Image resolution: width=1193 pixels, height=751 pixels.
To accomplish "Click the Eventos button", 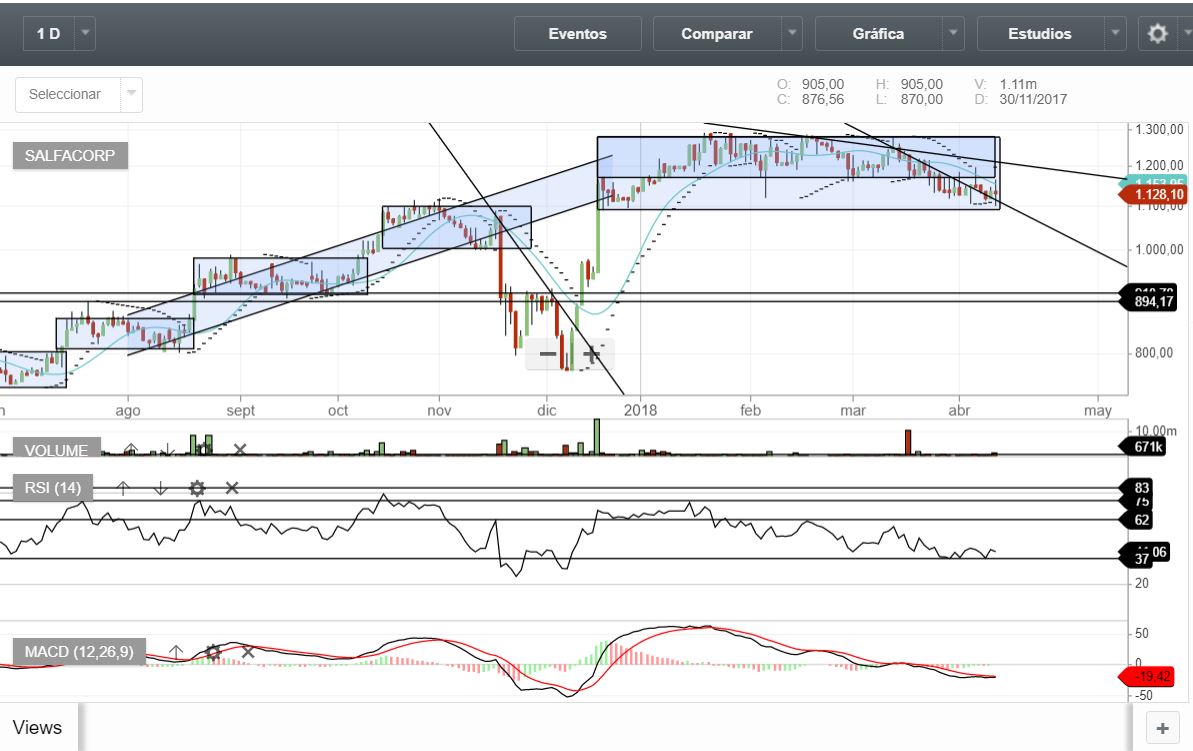I will [x=577, y=34].
